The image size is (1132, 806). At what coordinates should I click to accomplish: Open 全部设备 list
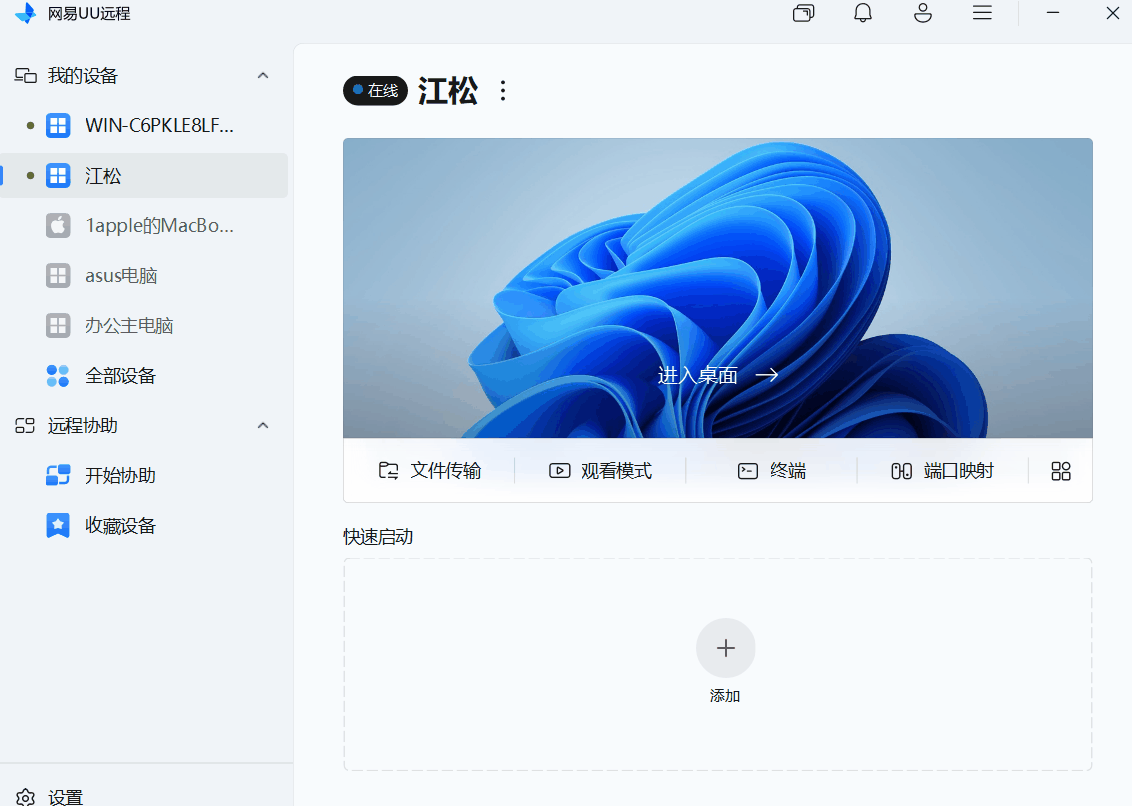[x=144, y=376]
